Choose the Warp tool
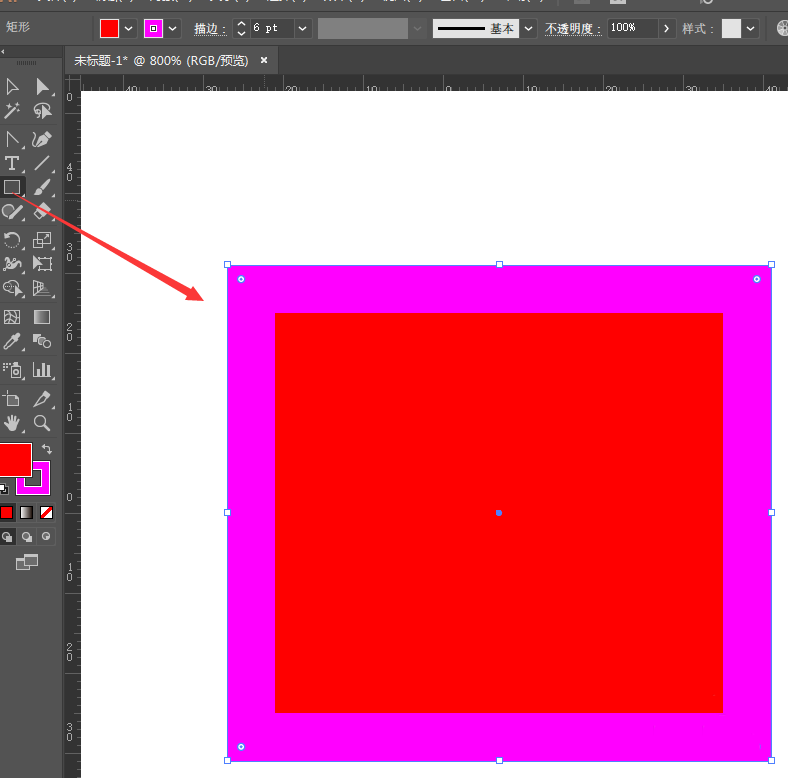 coord(12,264)
